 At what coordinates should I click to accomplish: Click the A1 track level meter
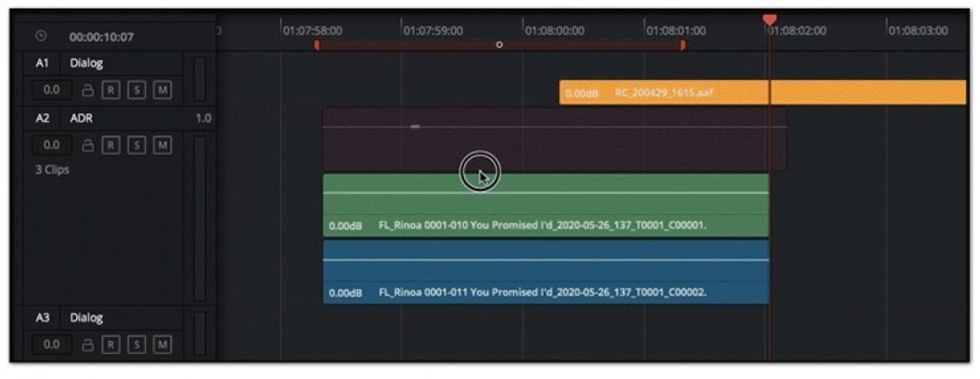pos(200,79)
